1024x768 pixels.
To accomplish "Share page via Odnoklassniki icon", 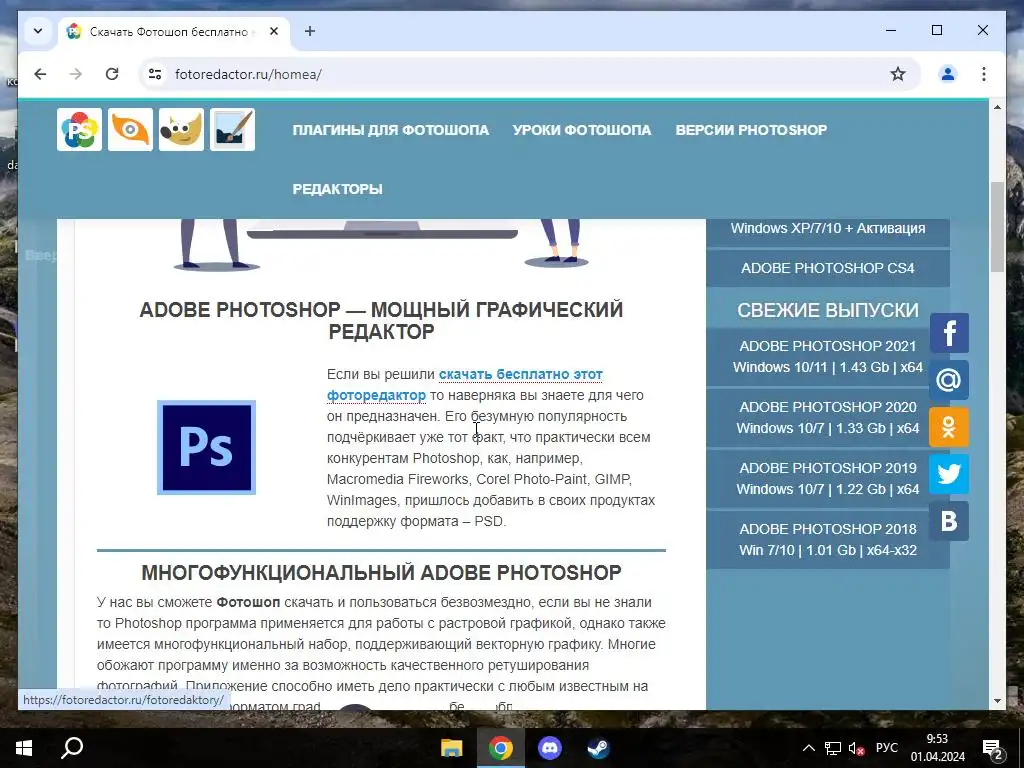I will pos(949,427).
